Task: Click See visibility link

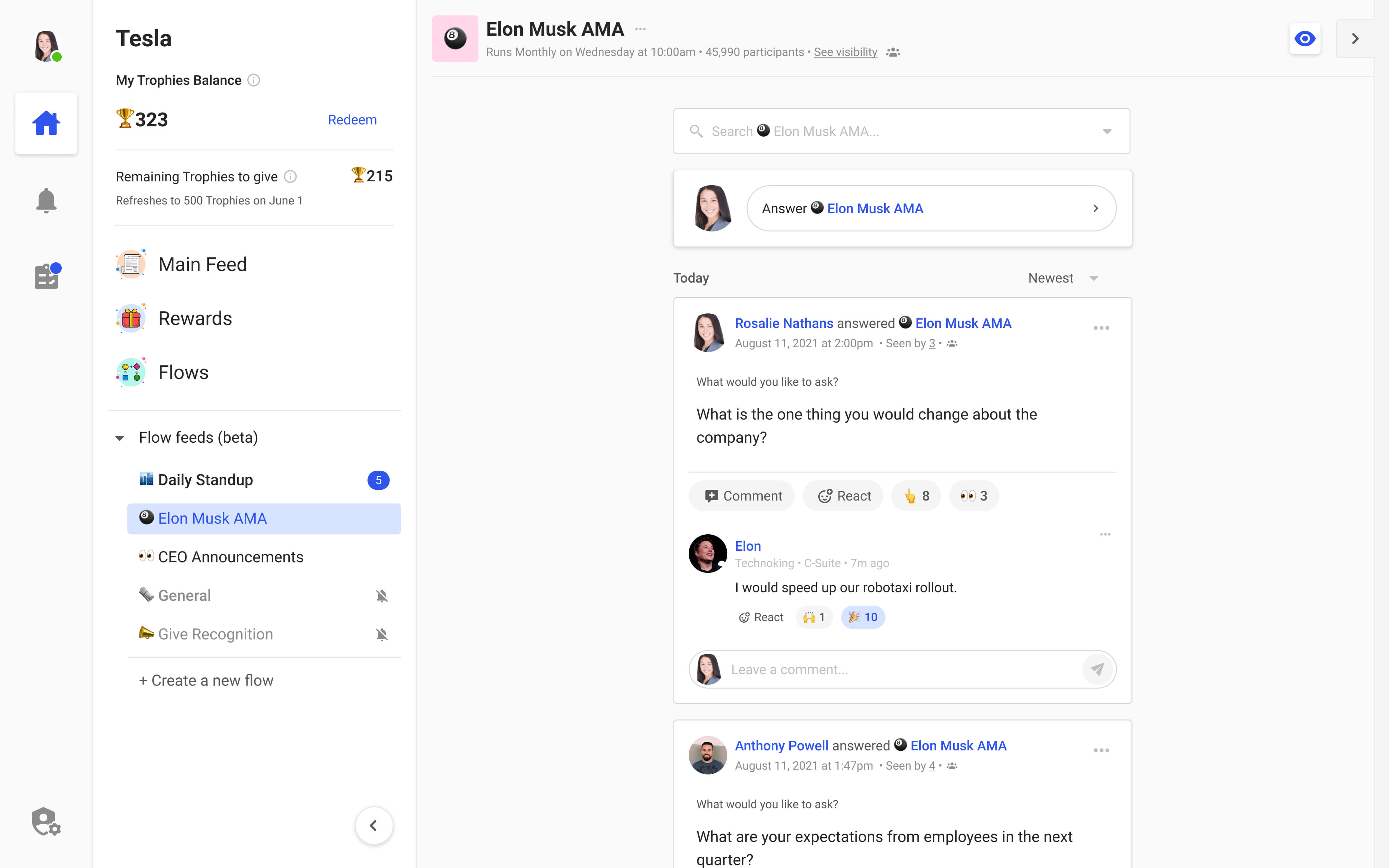Action: pos(845,52)
